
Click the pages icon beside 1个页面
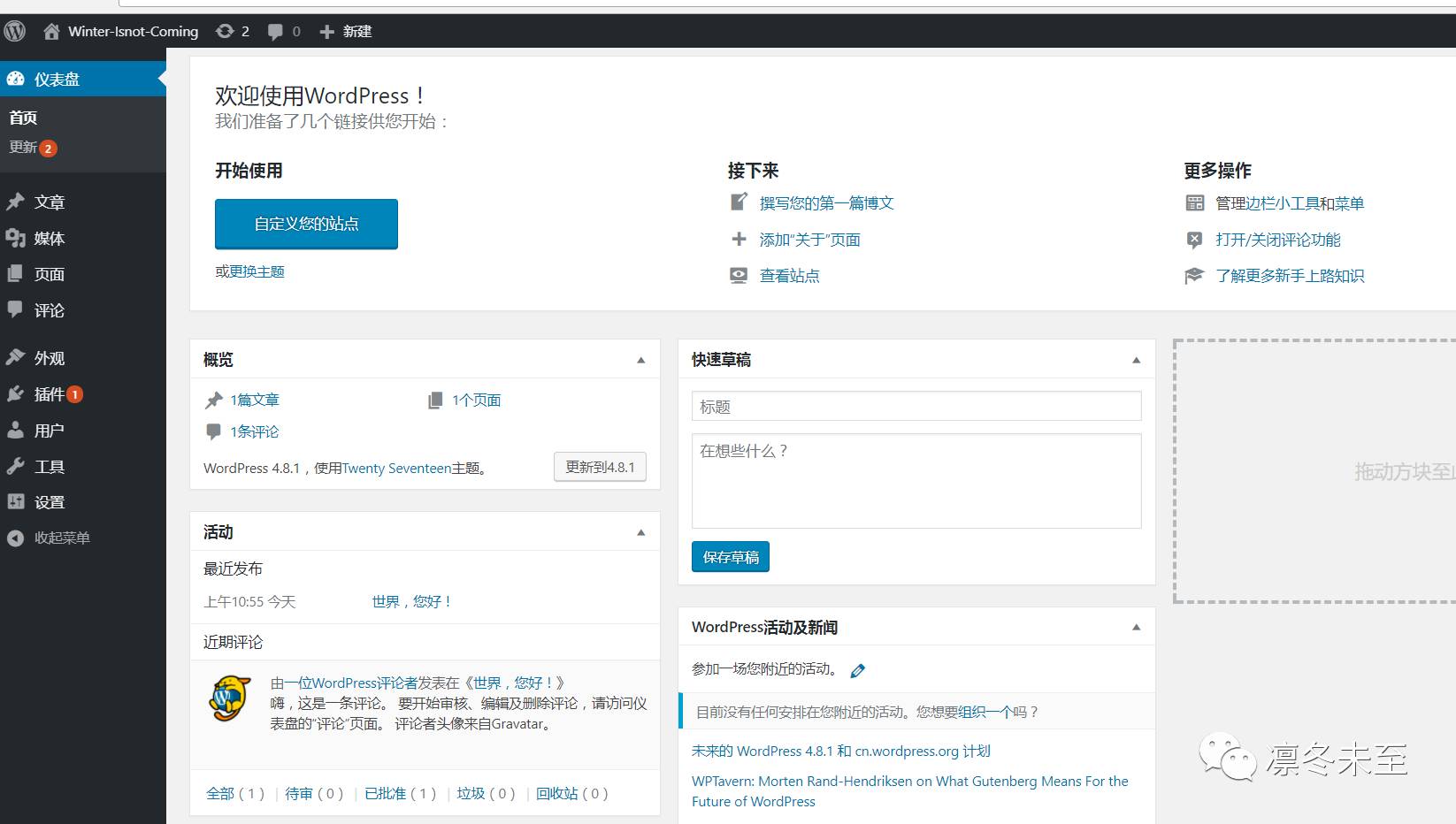click(435, 401)
